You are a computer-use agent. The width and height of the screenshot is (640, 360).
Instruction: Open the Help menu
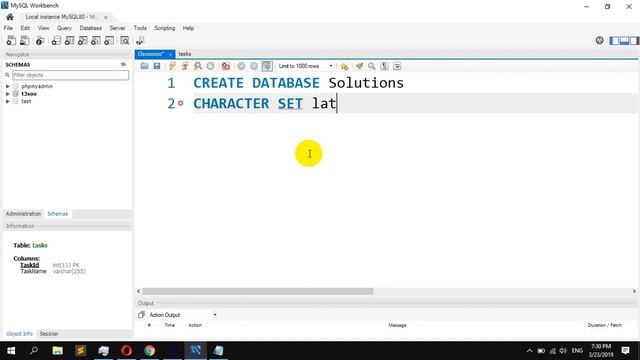(188, 28)
